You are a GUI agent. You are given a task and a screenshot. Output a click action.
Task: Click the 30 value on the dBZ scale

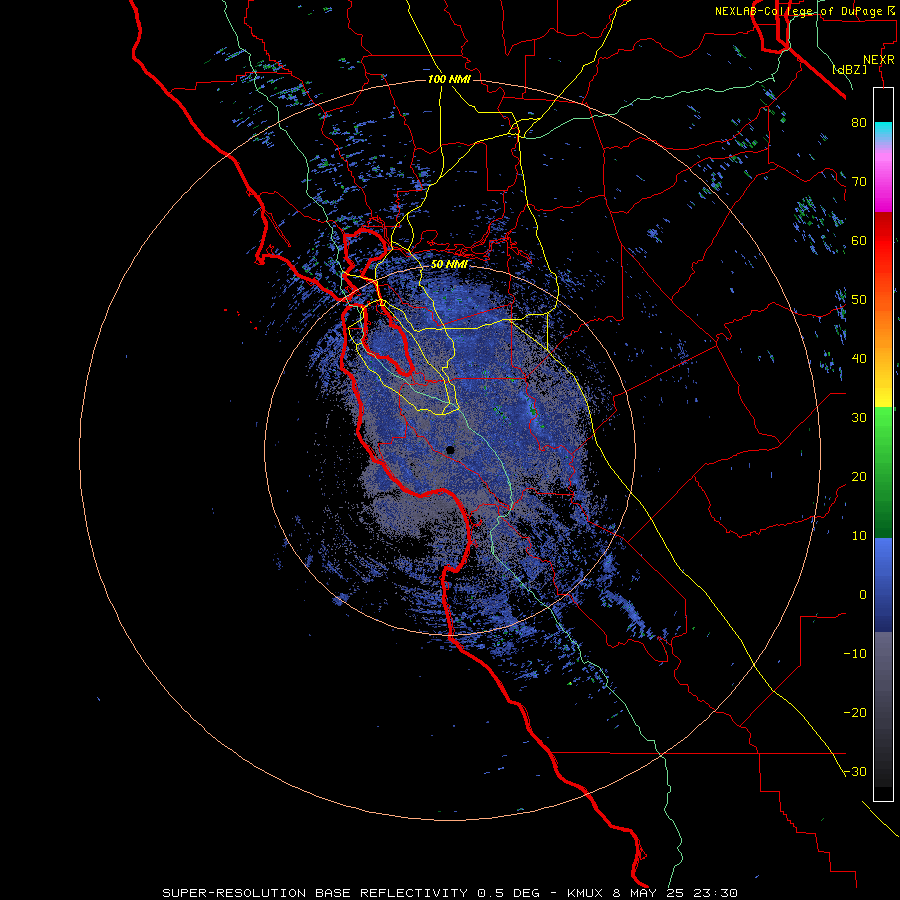click(x=859, y=418)
